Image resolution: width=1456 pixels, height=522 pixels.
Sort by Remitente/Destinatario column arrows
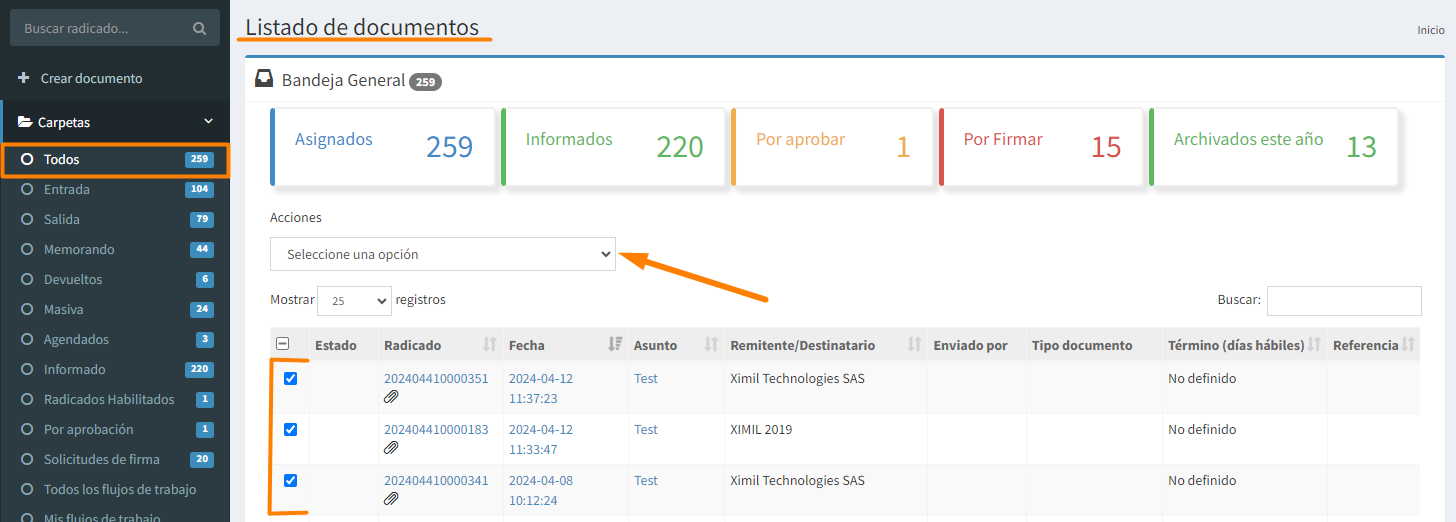tap(914, 345)
